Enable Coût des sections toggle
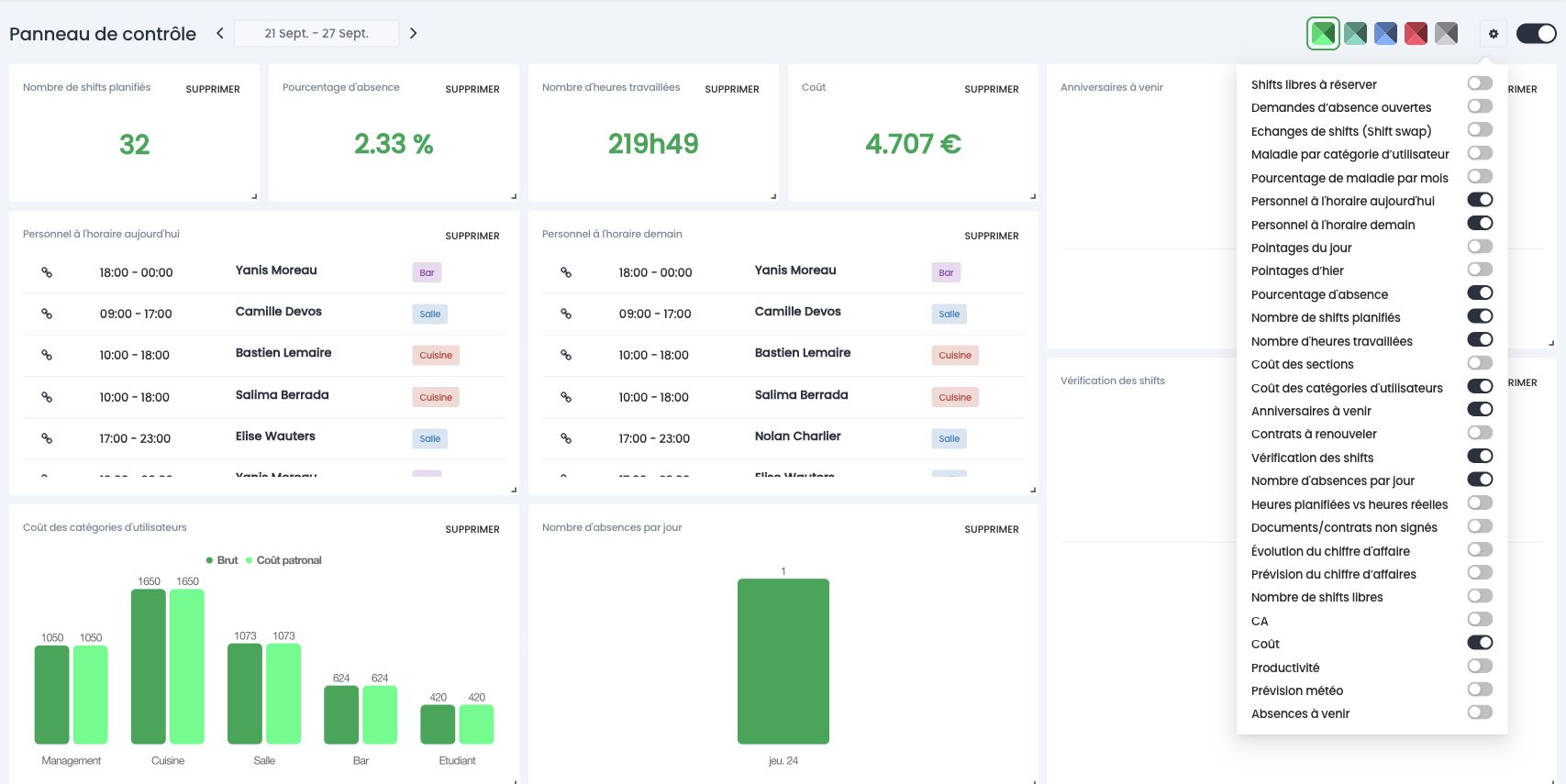This screenshot has height=784, width=1566. 1480,363
